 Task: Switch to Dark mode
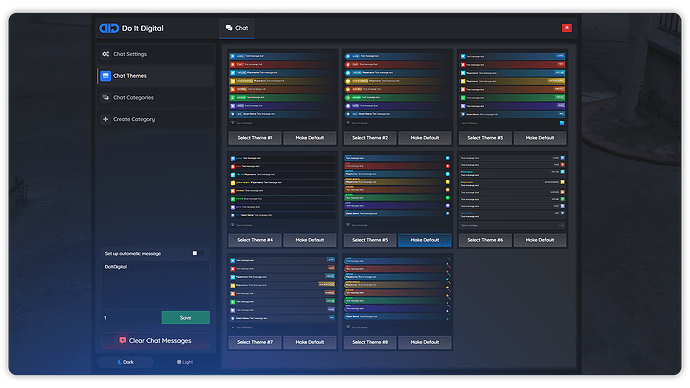pyautogui.click(x=125, y=362)
